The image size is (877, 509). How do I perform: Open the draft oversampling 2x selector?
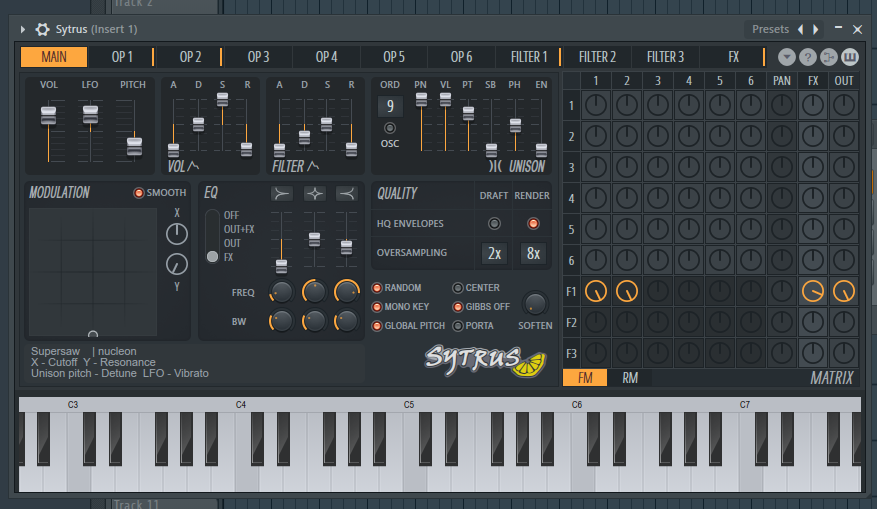point(494,253)
